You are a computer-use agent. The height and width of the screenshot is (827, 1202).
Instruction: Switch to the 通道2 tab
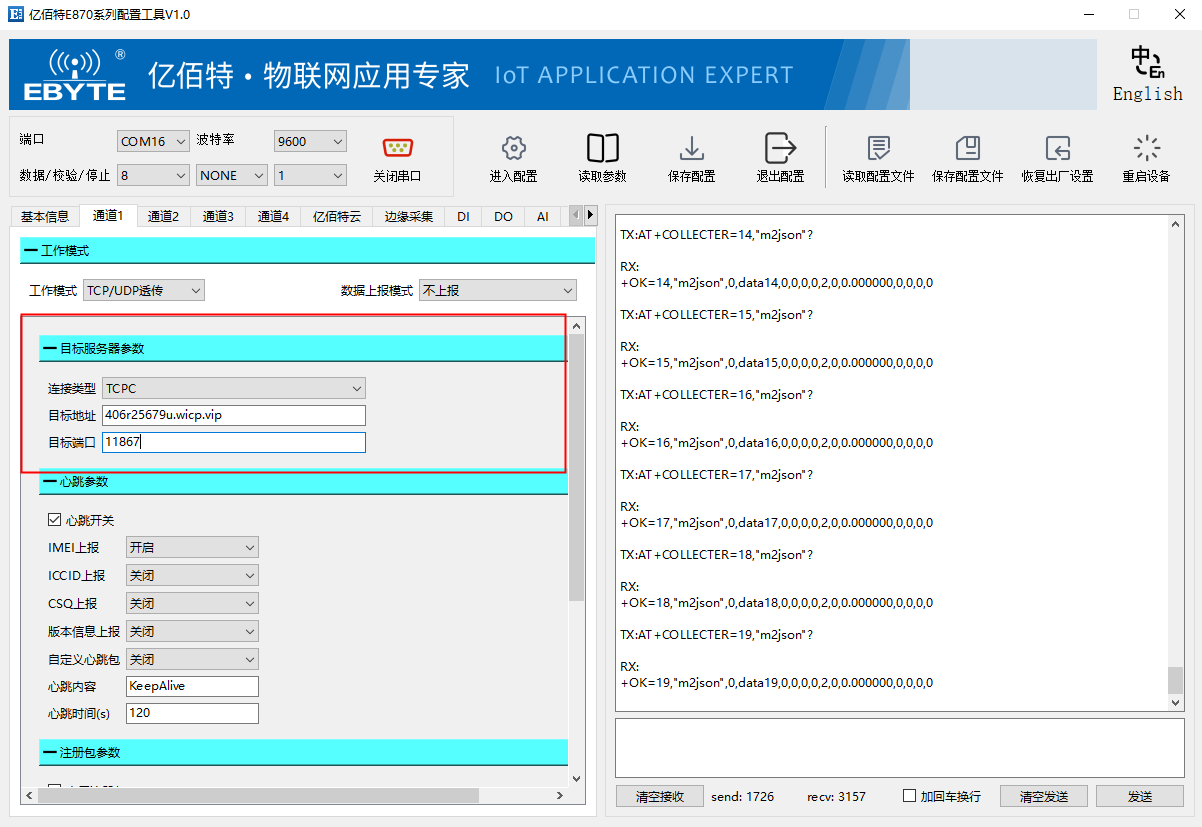163,216
